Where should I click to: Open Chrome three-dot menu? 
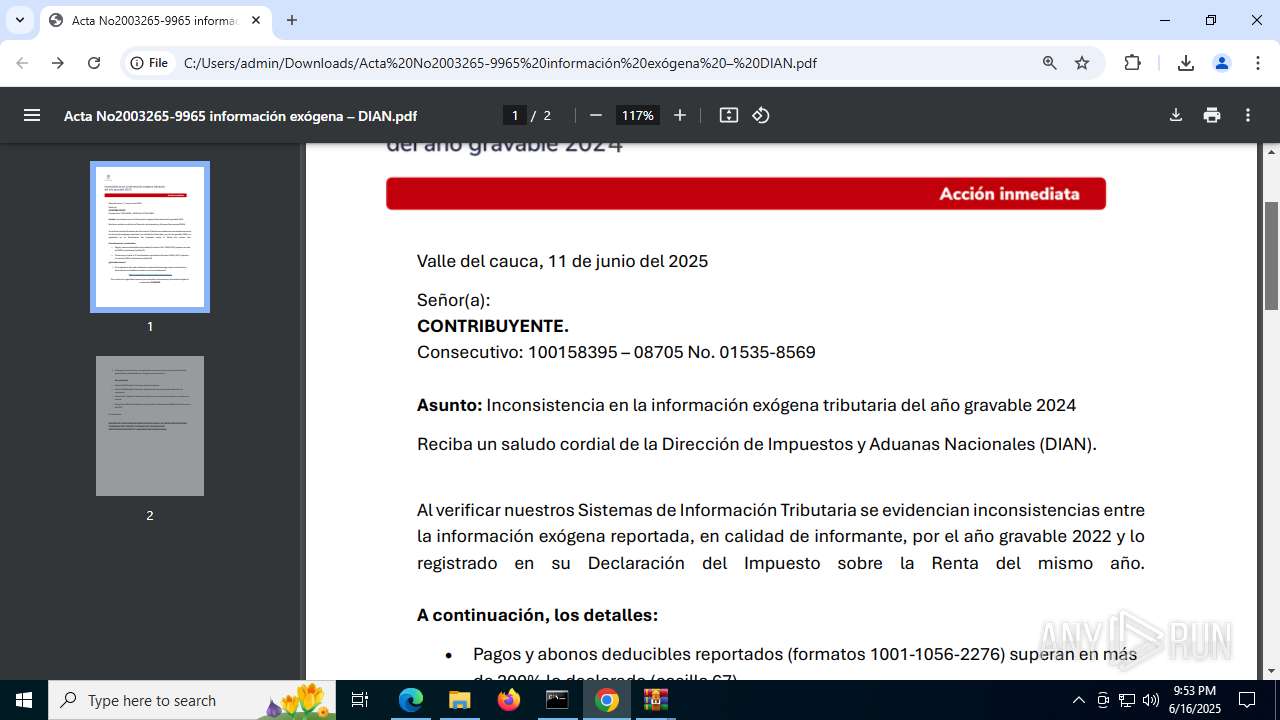click(x=1258, y=63)
